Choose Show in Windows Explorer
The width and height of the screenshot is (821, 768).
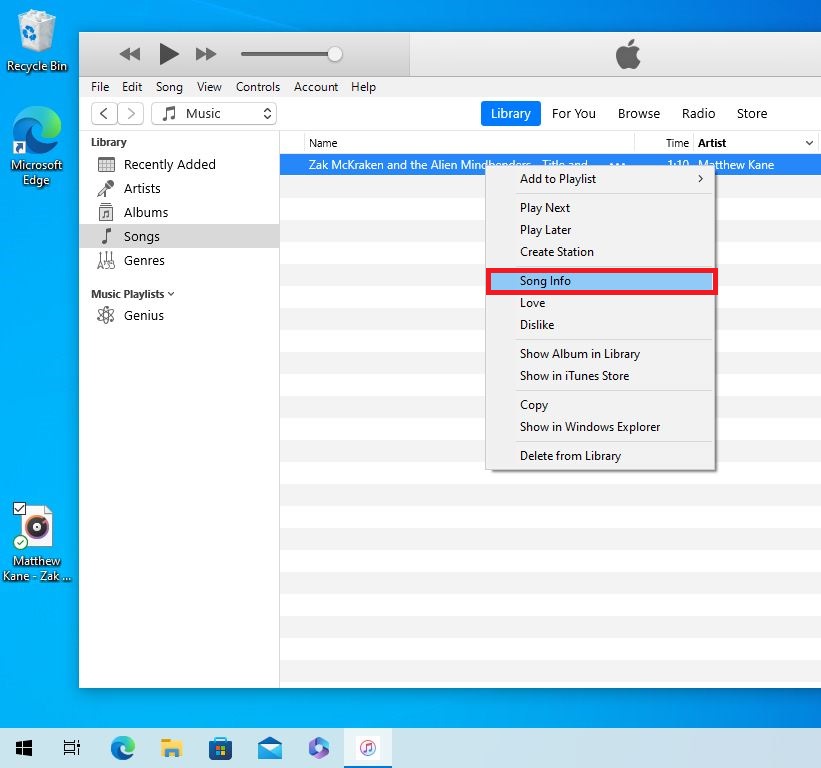[x=601, y=427]
